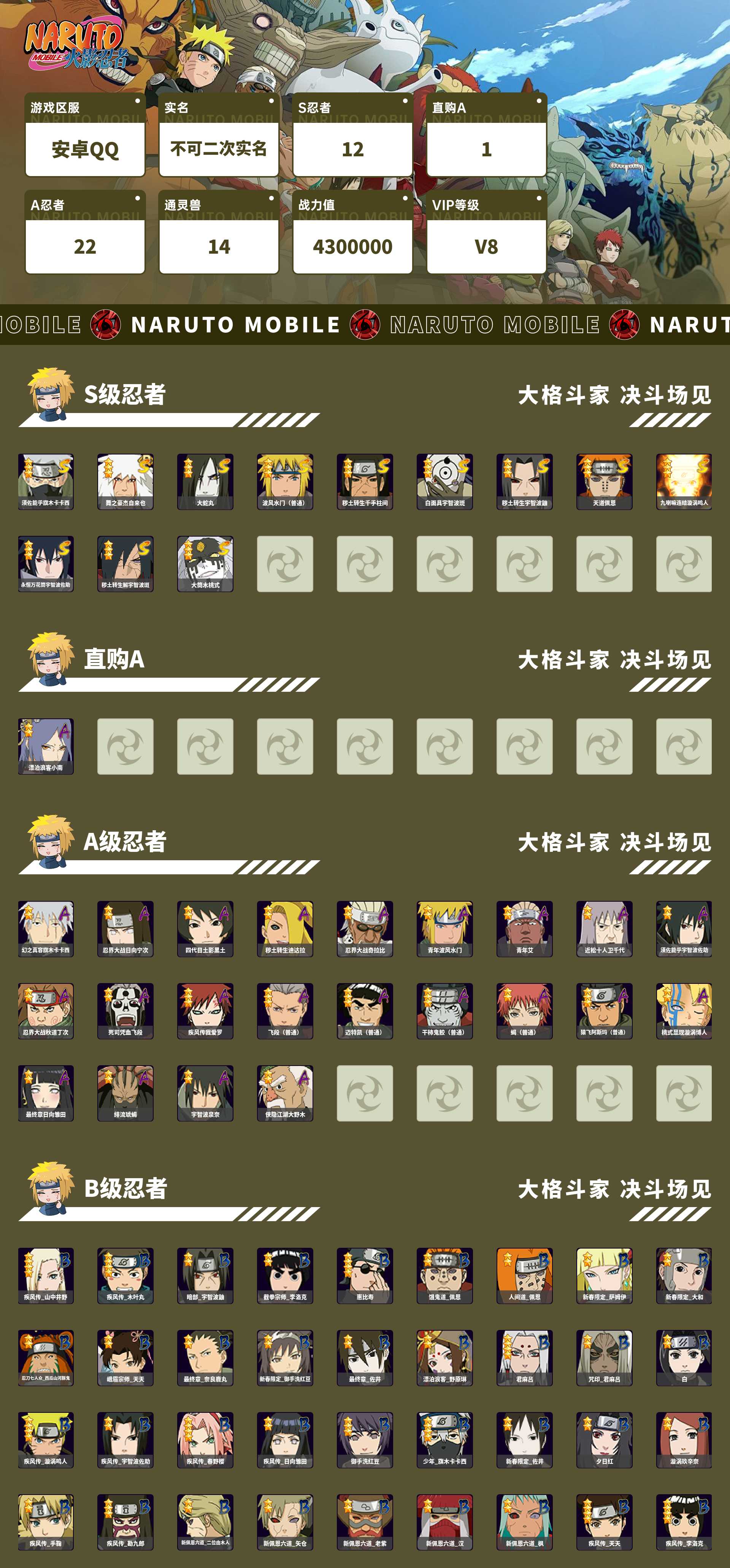
Task: Choose the 青年波风水门 A-rank ninja icon
Action: pyautogui.click(x=445, y=929)
